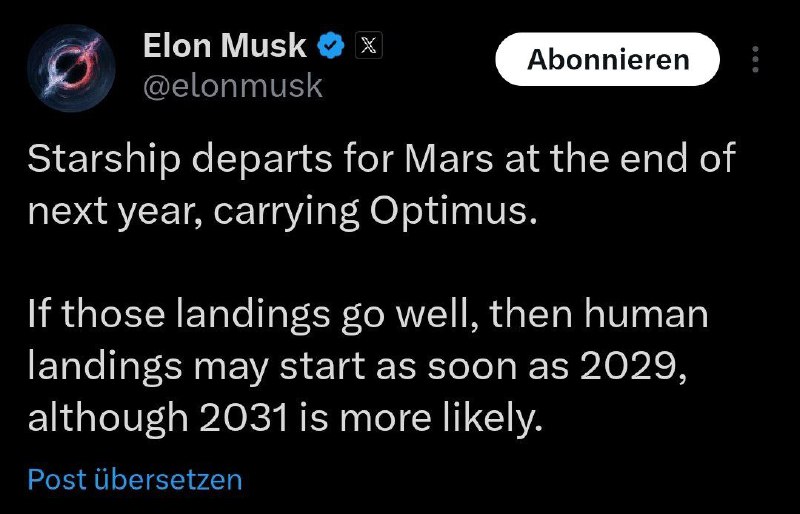Open the three-dot more options menu
The height and width of the screenshot is (514, 800).
coord(753,59)
